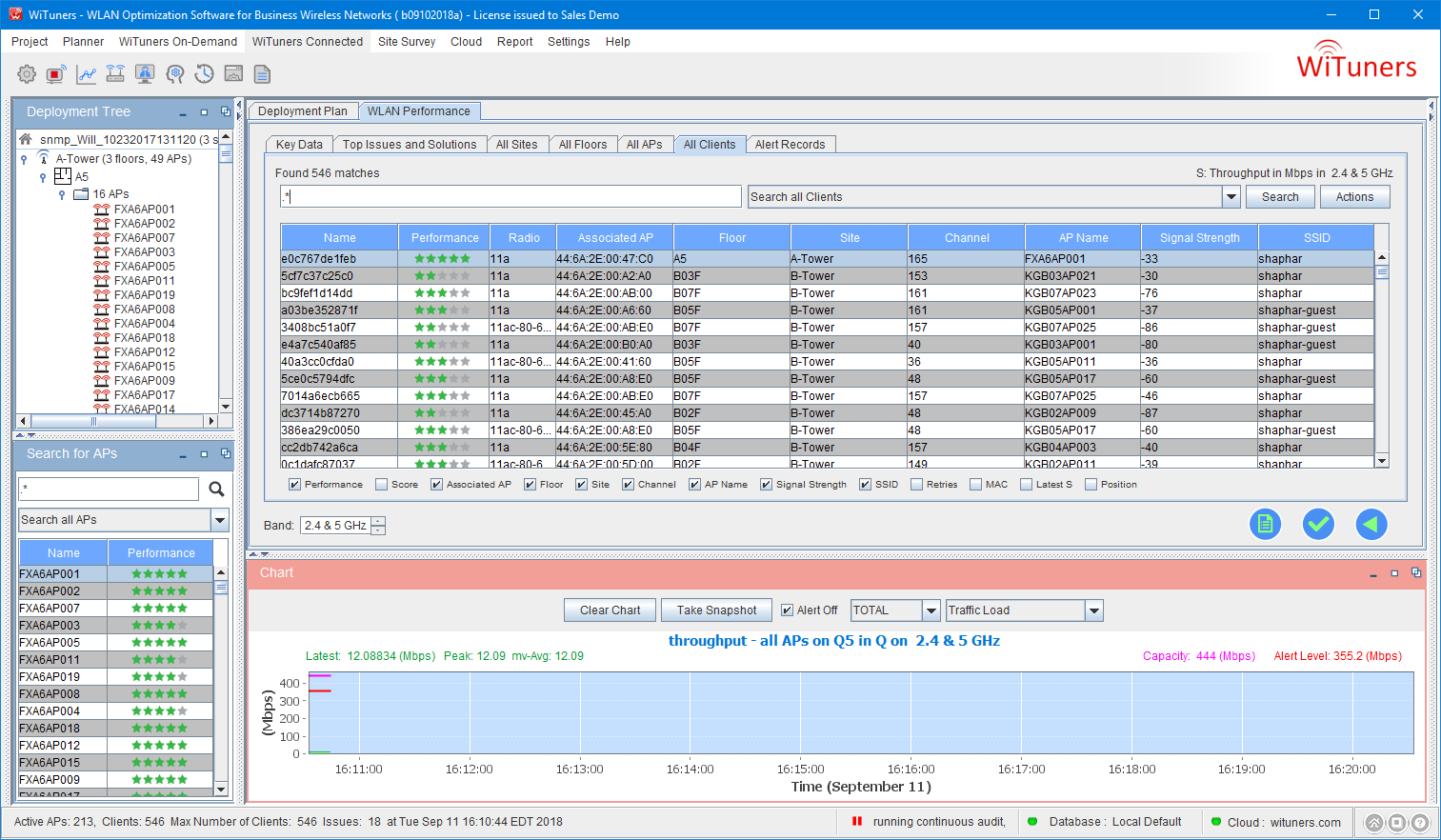Click the stop recording monitor toolbar icon
Viewport: 1441px width, 840px height.
click(56, 74)
